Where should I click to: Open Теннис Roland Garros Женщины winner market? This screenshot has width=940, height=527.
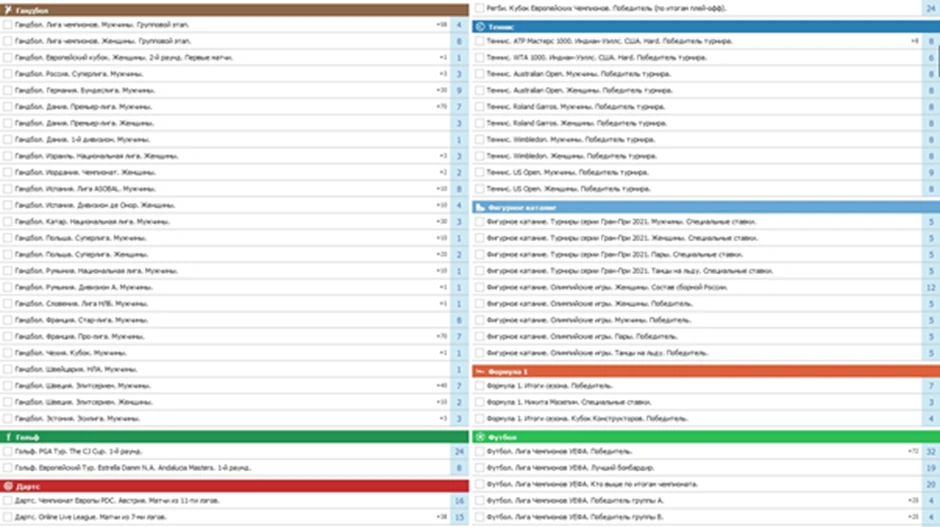point(577,123)
